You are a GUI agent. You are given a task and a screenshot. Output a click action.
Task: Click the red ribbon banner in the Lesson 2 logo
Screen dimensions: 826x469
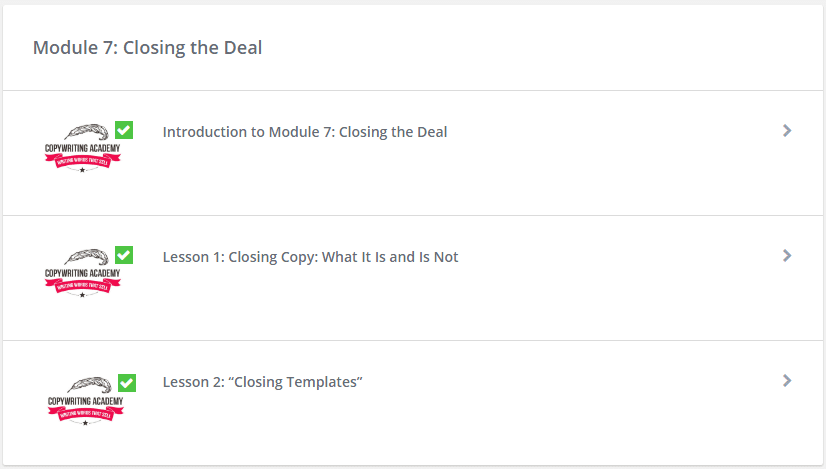tap(86, 414)
